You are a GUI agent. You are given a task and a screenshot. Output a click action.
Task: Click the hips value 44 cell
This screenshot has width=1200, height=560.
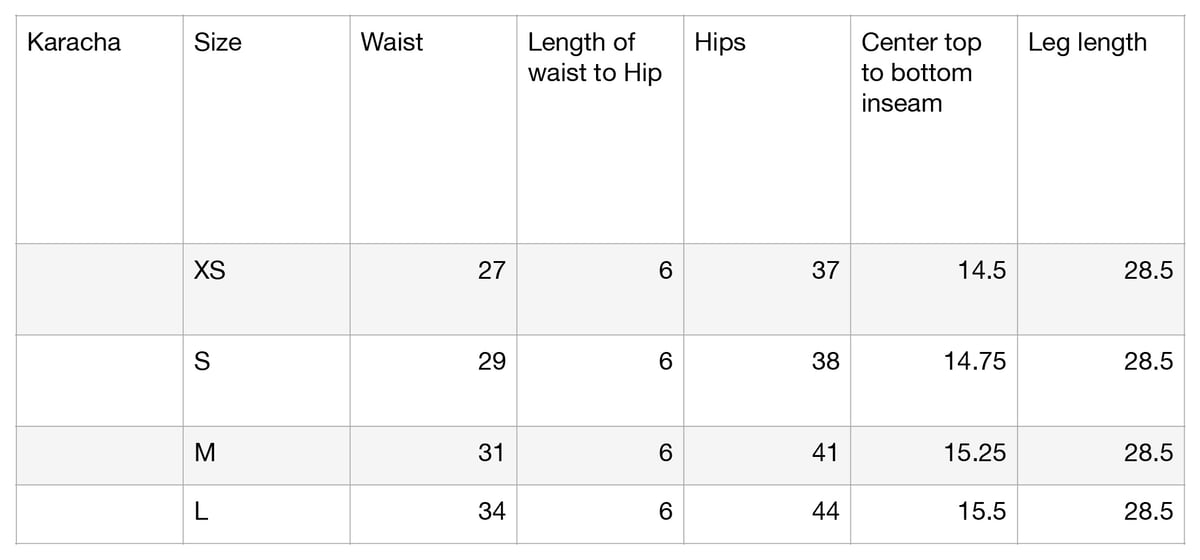[x=767, y=514]
